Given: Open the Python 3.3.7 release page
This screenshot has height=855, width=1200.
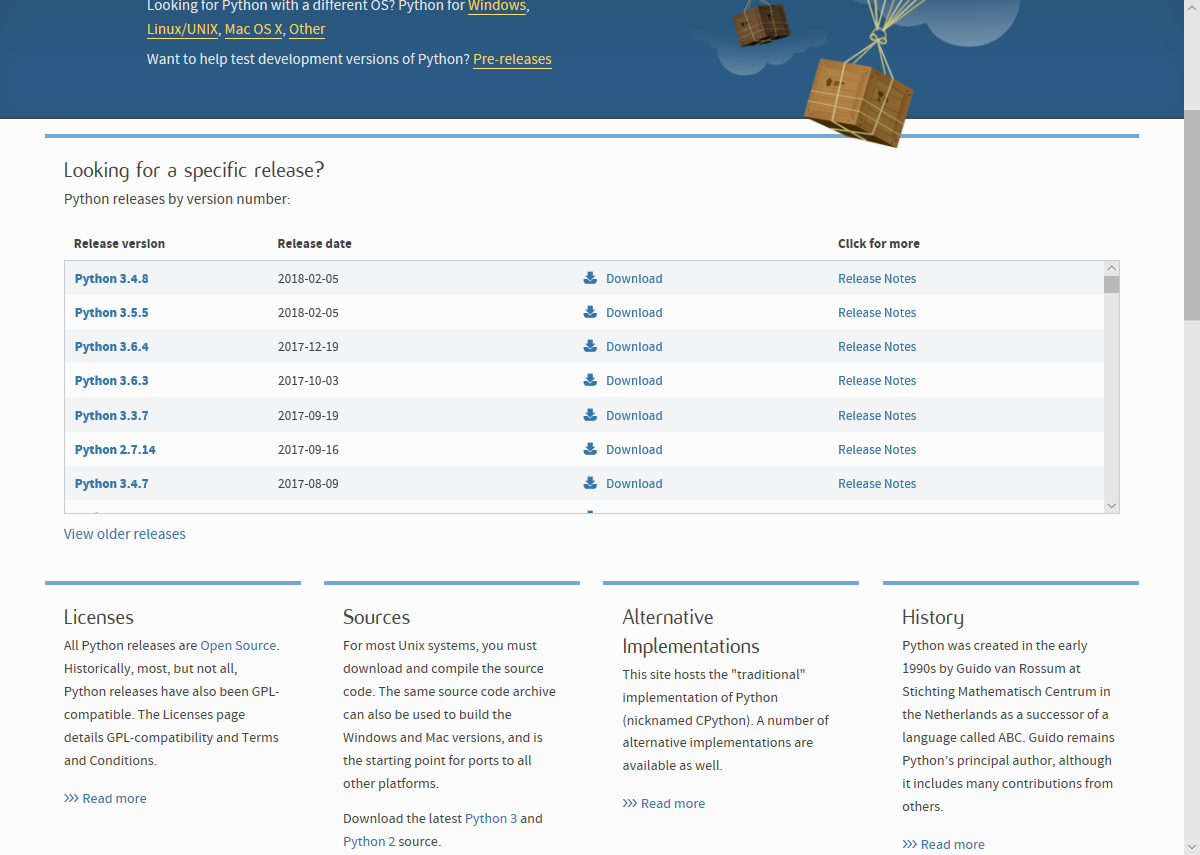Looking at the screenshot, I should tap(112, 416).
